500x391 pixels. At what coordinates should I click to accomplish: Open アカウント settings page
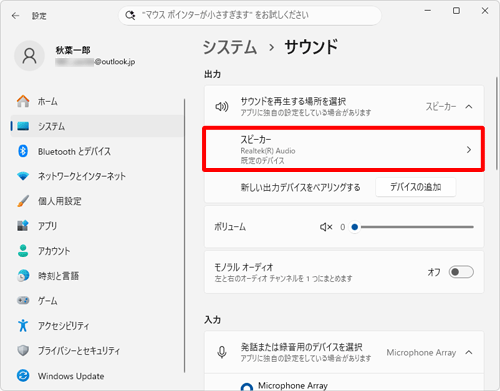(x=97, y=251)
